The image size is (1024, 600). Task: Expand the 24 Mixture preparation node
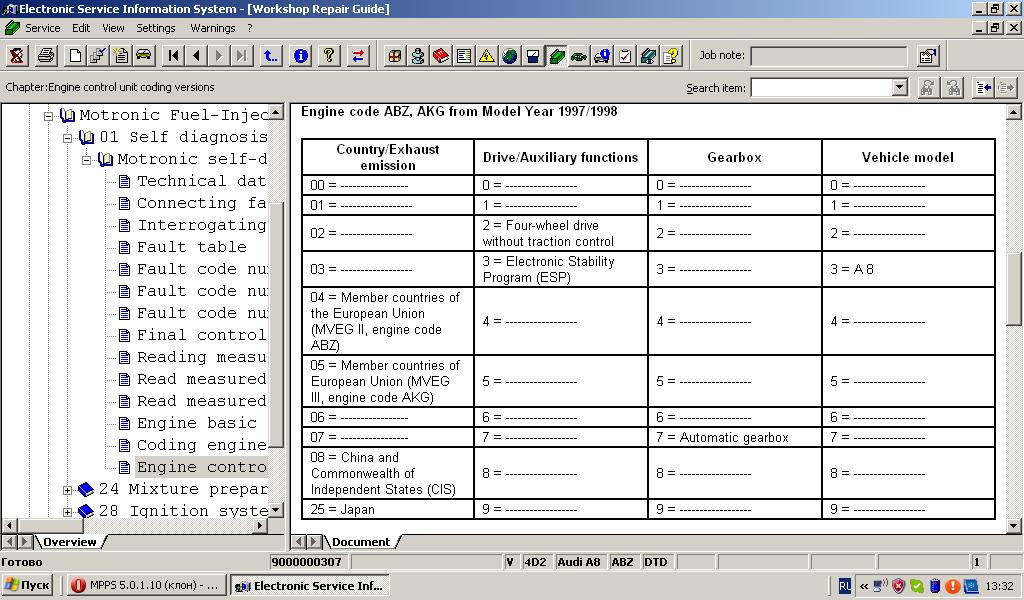click(68, 490)
